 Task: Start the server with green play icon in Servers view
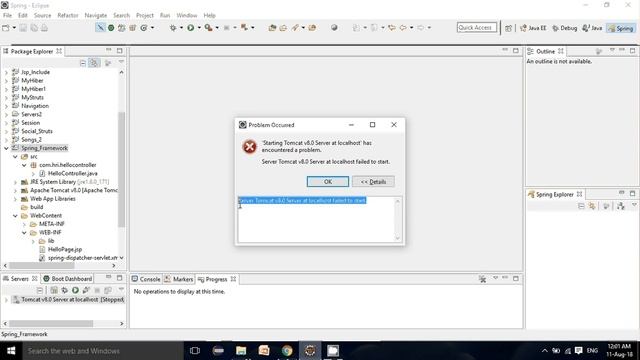tap(76, 290)
